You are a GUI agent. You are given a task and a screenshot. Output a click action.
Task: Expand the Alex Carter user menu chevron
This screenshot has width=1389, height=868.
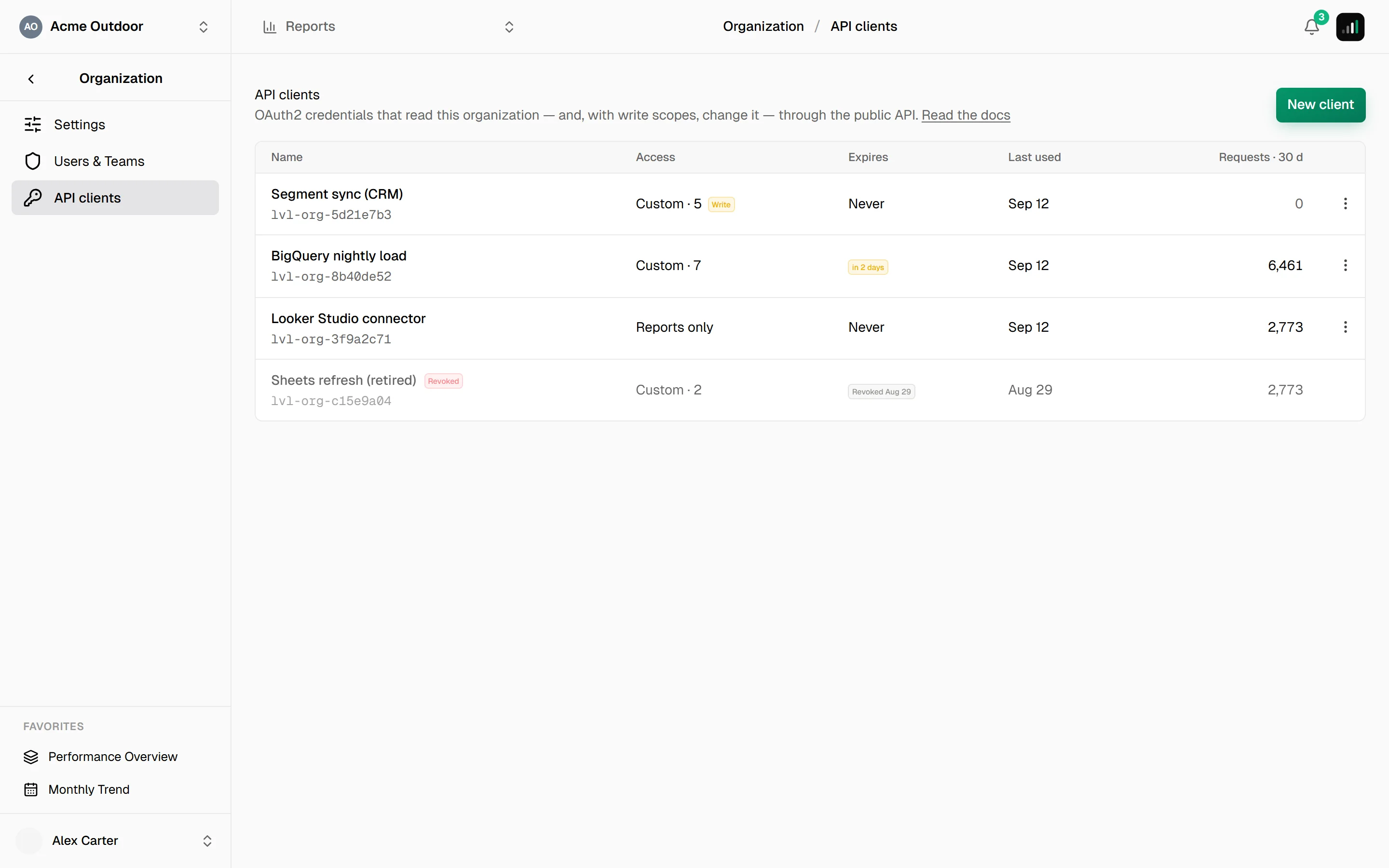tap(207, 841)
